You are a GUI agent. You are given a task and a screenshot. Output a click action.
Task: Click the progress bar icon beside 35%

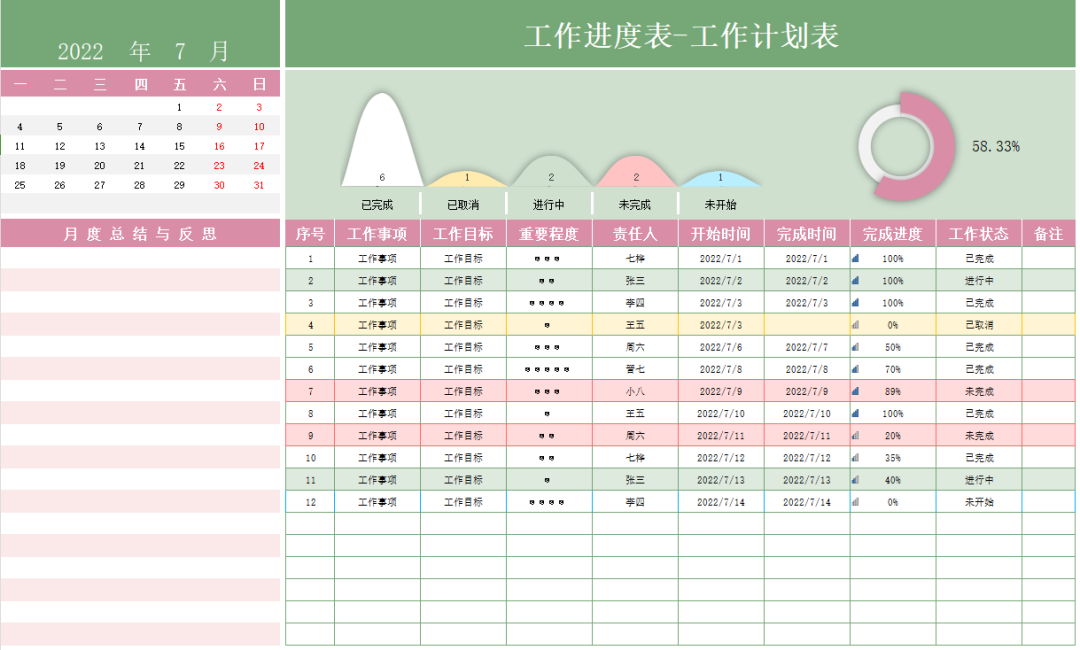coord(855,458)
